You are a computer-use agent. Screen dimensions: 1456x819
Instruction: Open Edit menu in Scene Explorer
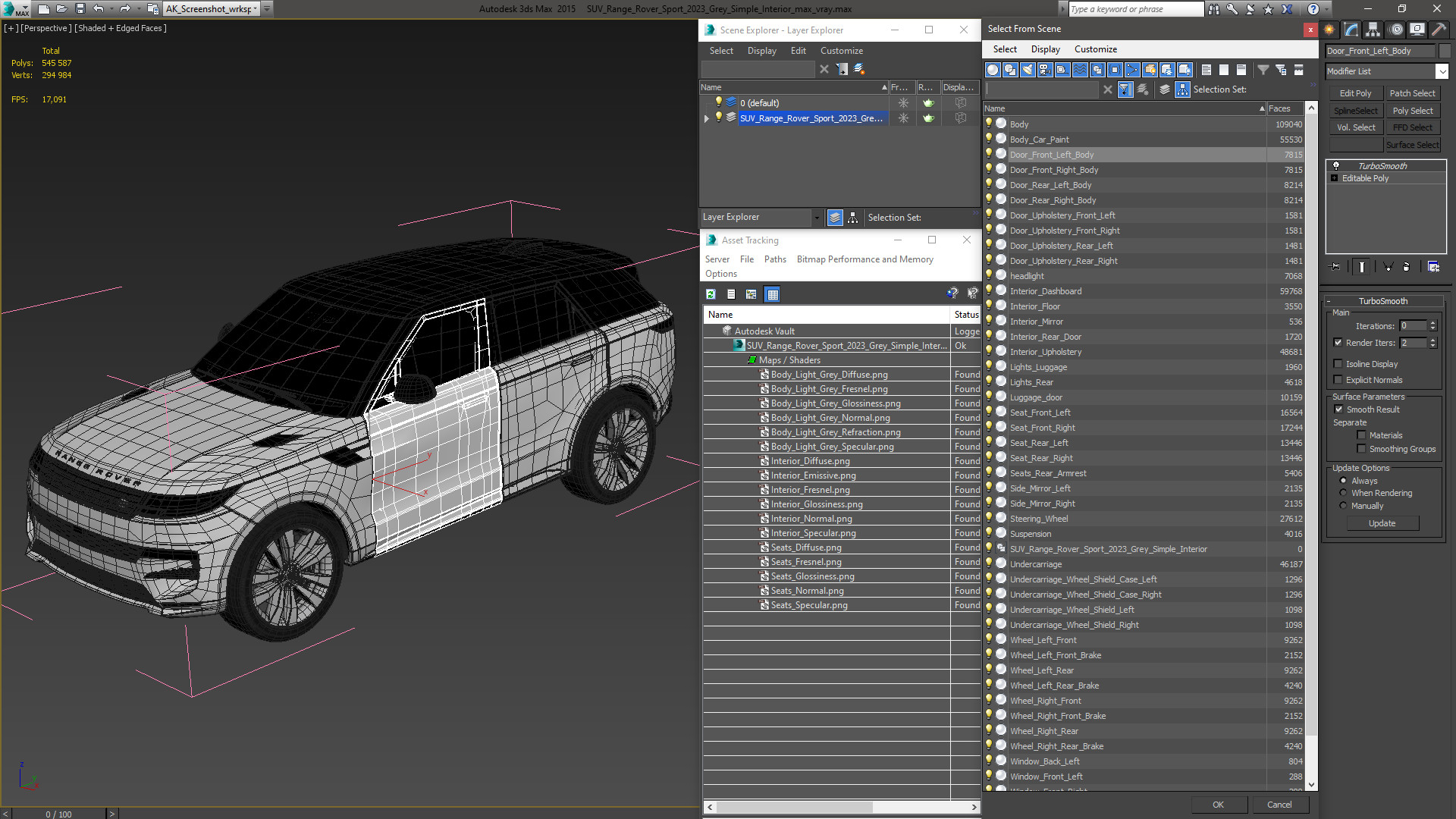pos(798,51)
